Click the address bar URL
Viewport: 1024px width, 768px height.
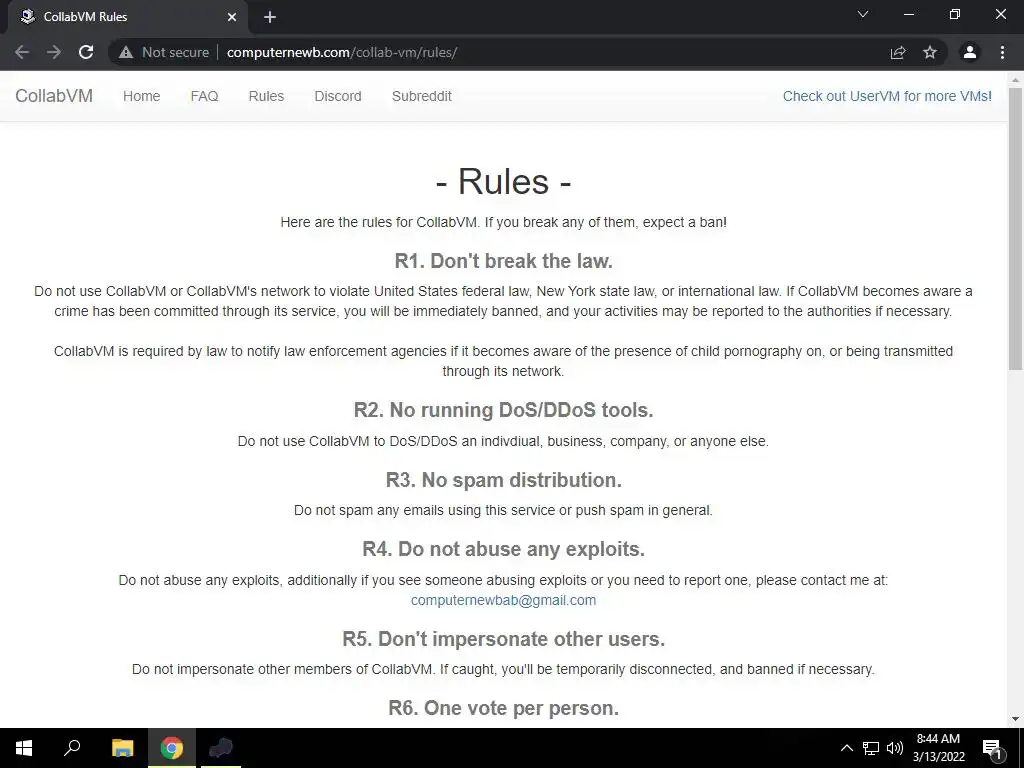[342, 52]
